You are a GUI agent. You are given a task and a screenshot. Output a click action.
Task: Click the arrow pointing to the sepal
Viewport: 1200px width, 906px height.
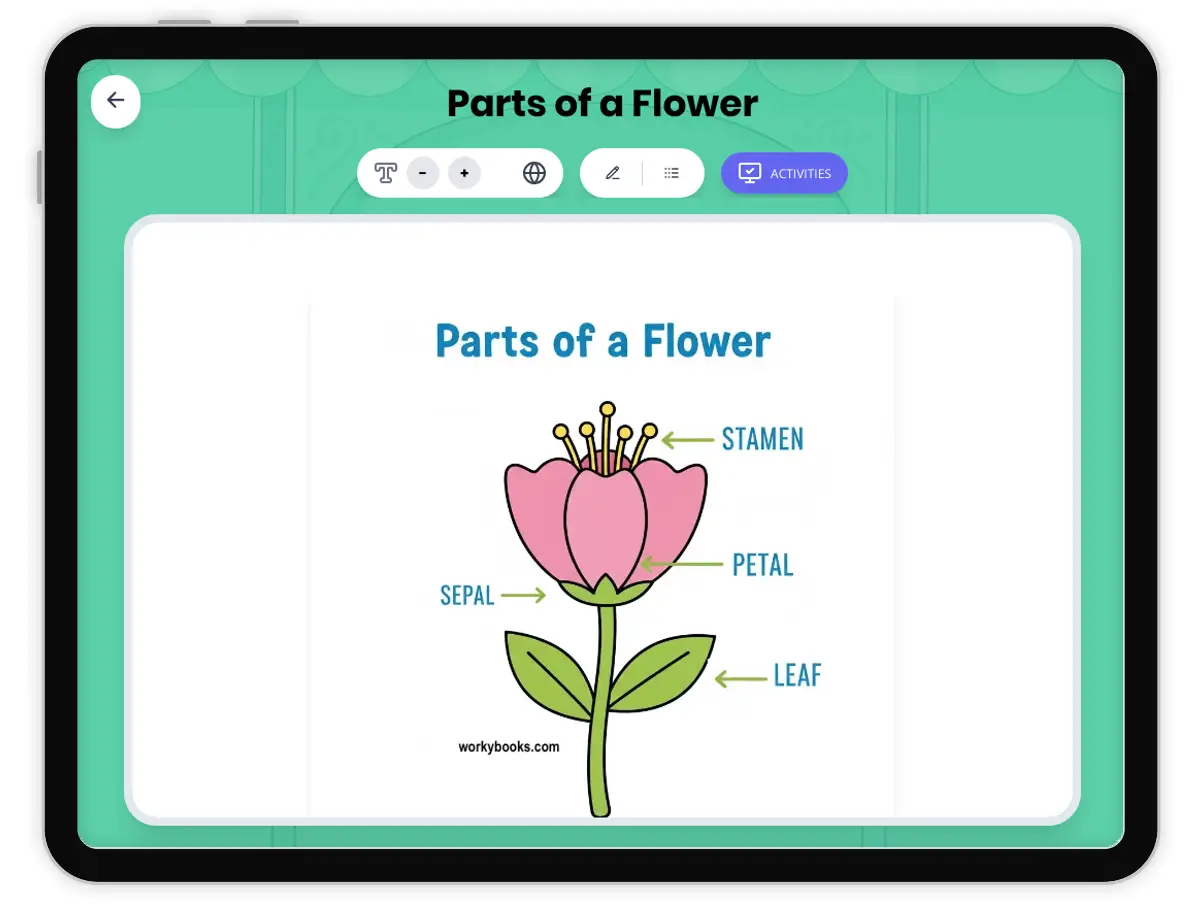522,596
